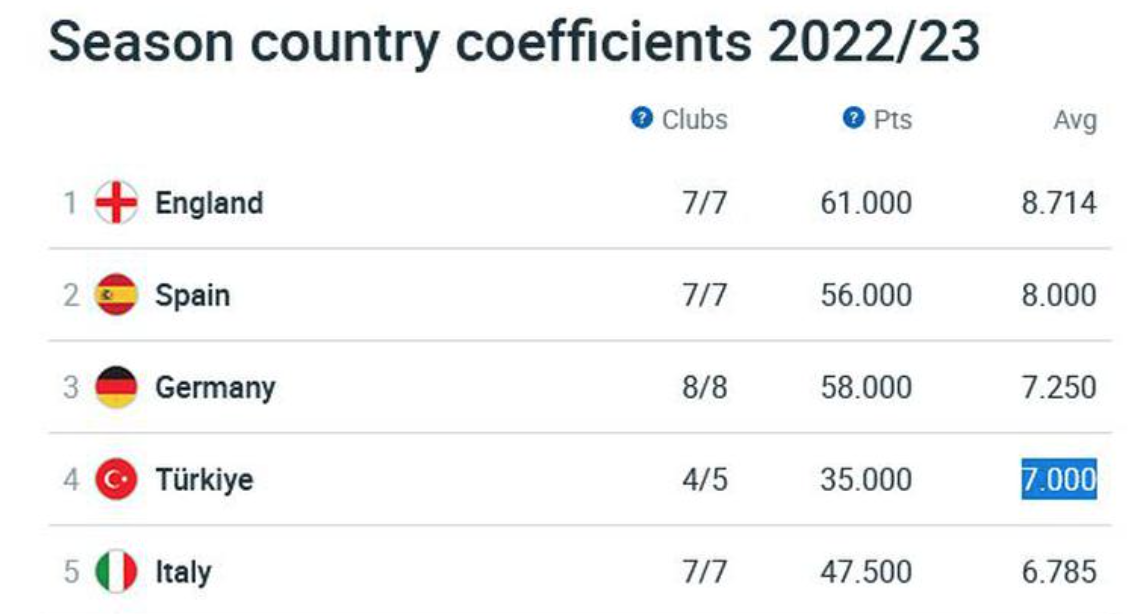Click the Türkiye flag icon
The image size is (1136, 614).
[x=116, y=479]
